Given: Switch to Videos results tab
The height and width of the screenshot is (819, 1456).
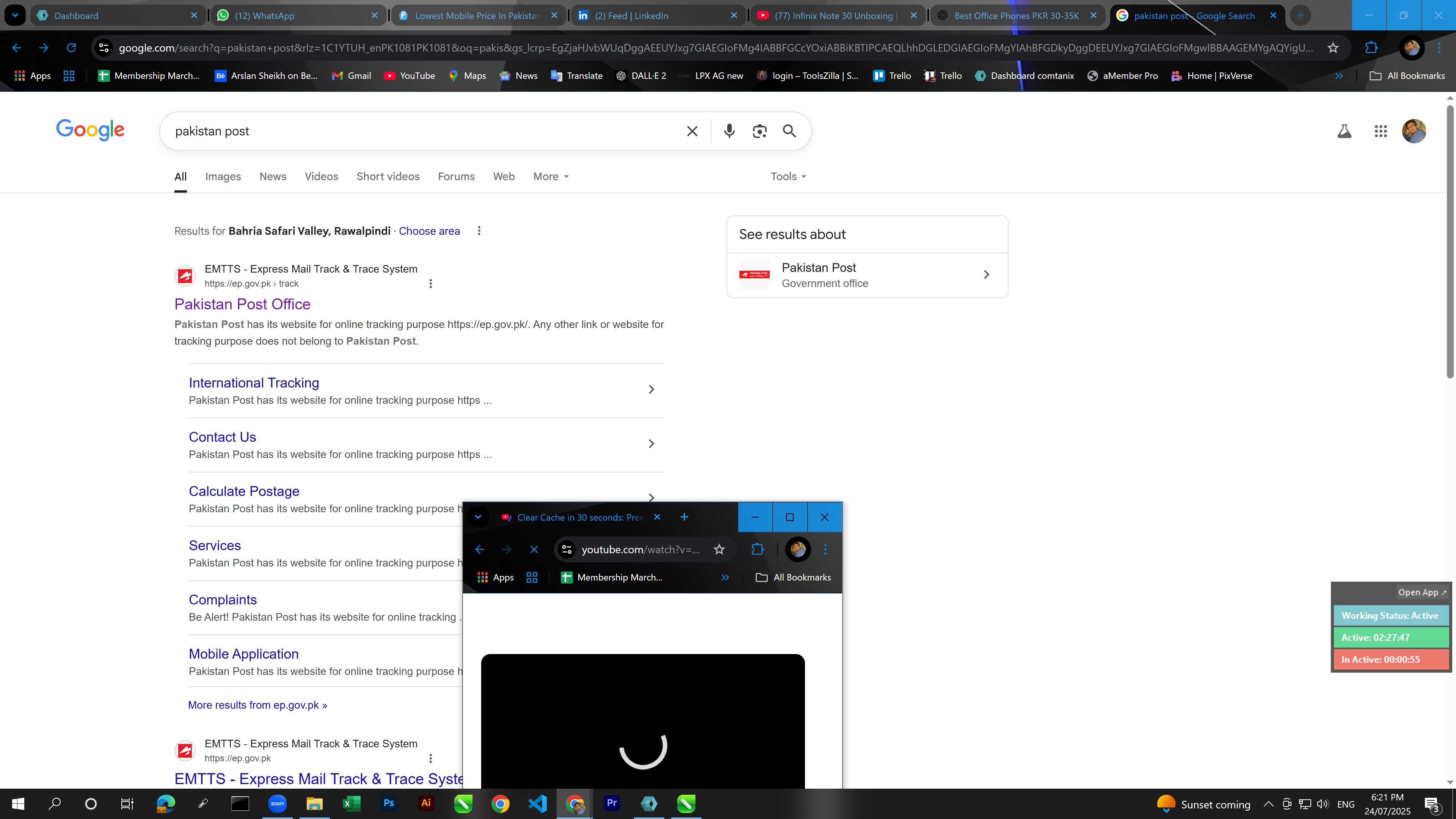Looking at the screenshot, I should click(x=321, y=176).
